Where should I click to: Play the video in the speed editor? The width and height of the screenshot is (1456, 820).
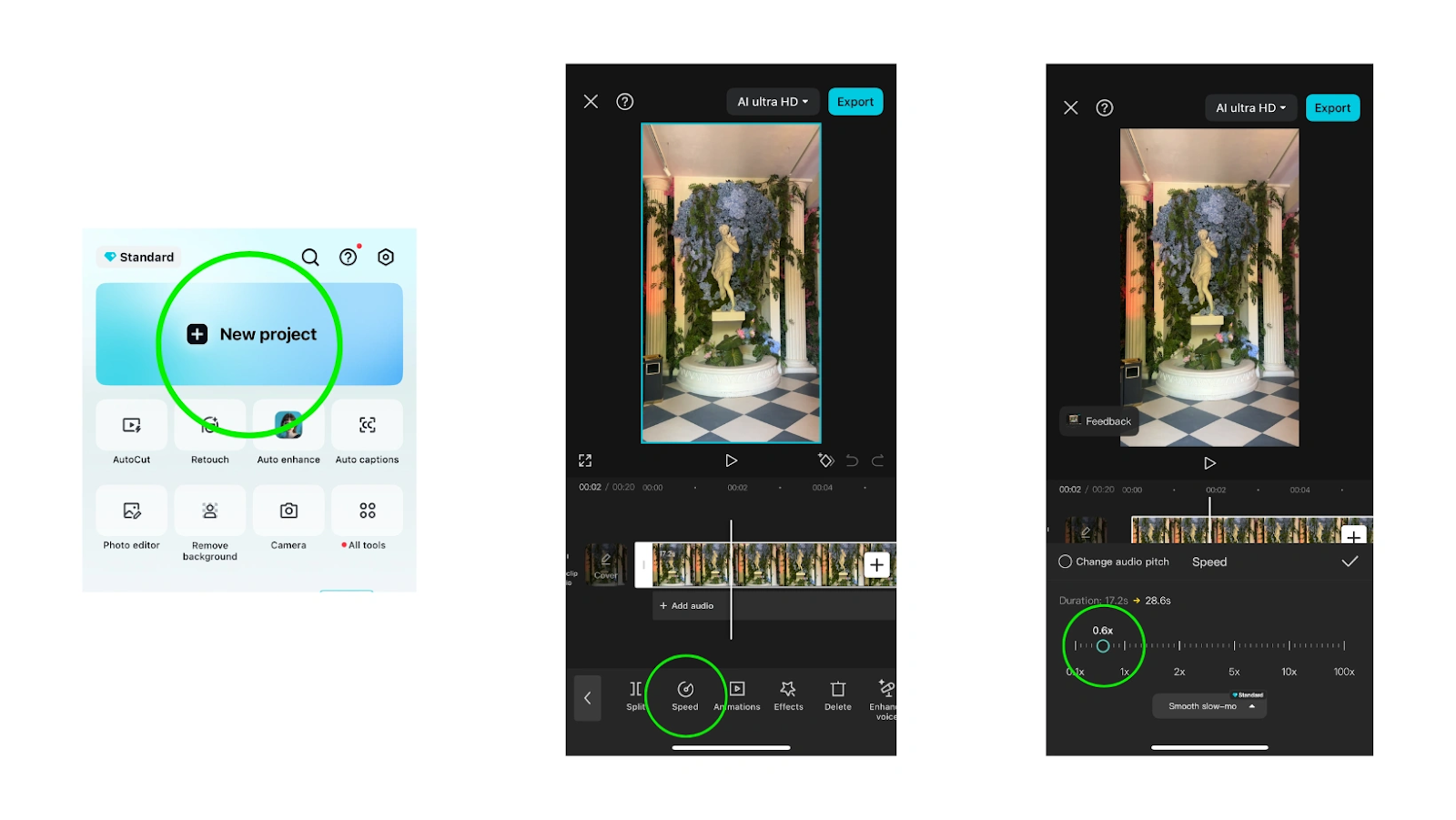tap(1209, 463)
